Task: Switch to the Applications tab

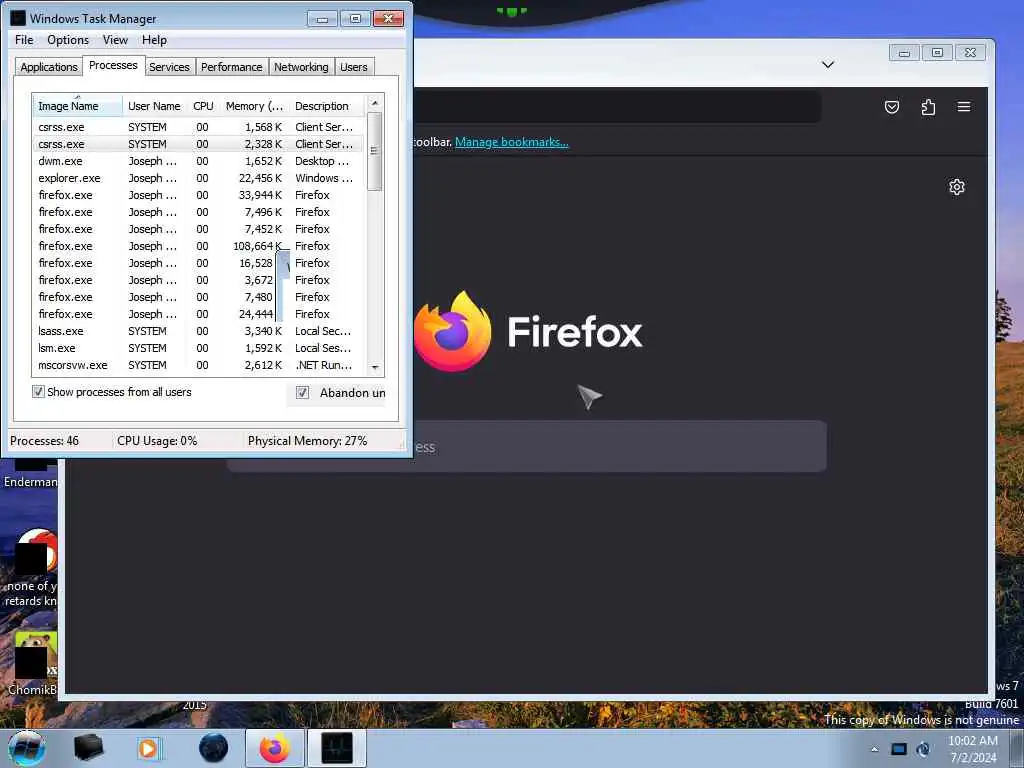Action: pyautogui.click(x=49, y=67)
